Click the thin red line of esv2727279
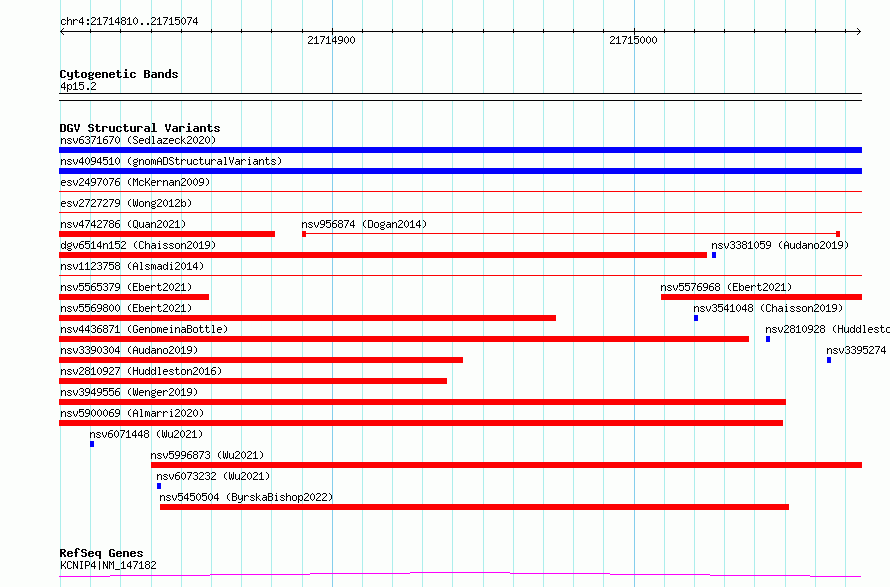 point(460,213)
